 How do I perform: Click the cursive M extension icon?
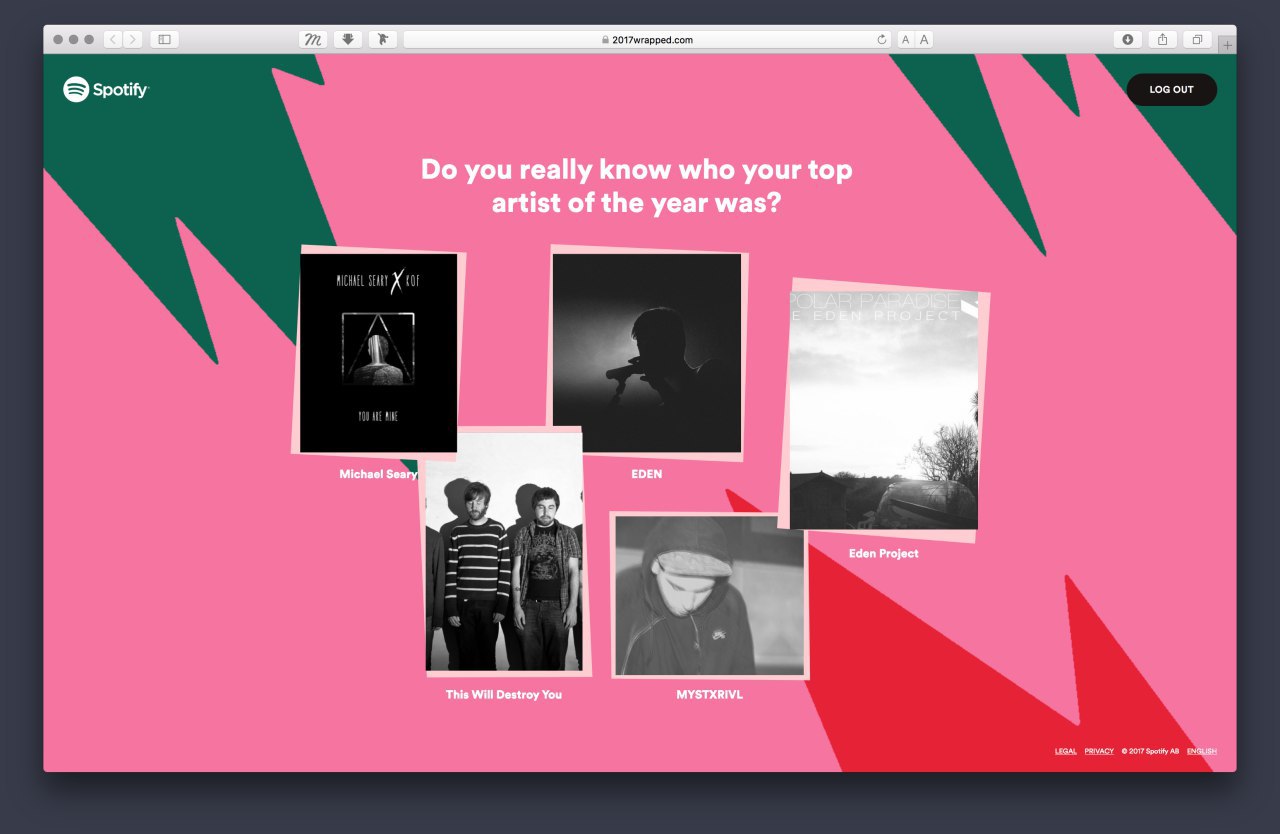pos(313,40)
